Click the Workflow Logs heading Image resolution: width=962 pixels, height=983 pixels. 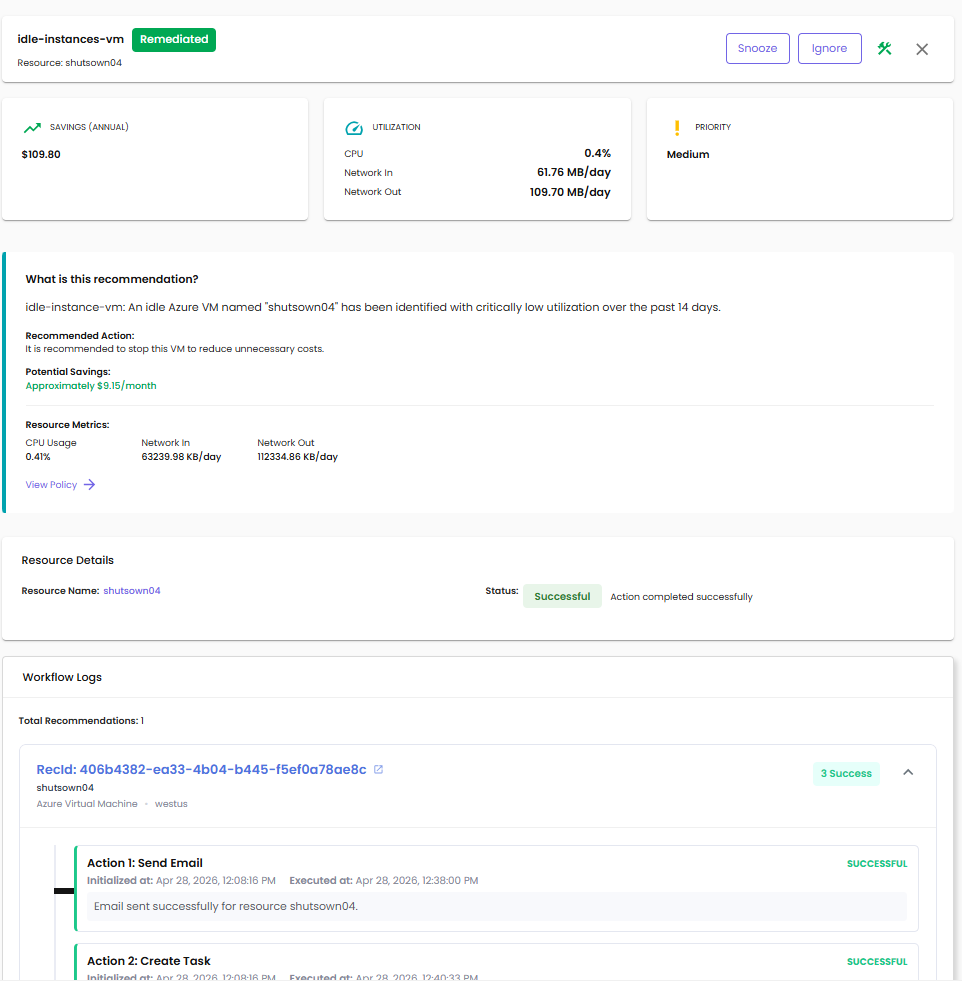pos(62,677)
